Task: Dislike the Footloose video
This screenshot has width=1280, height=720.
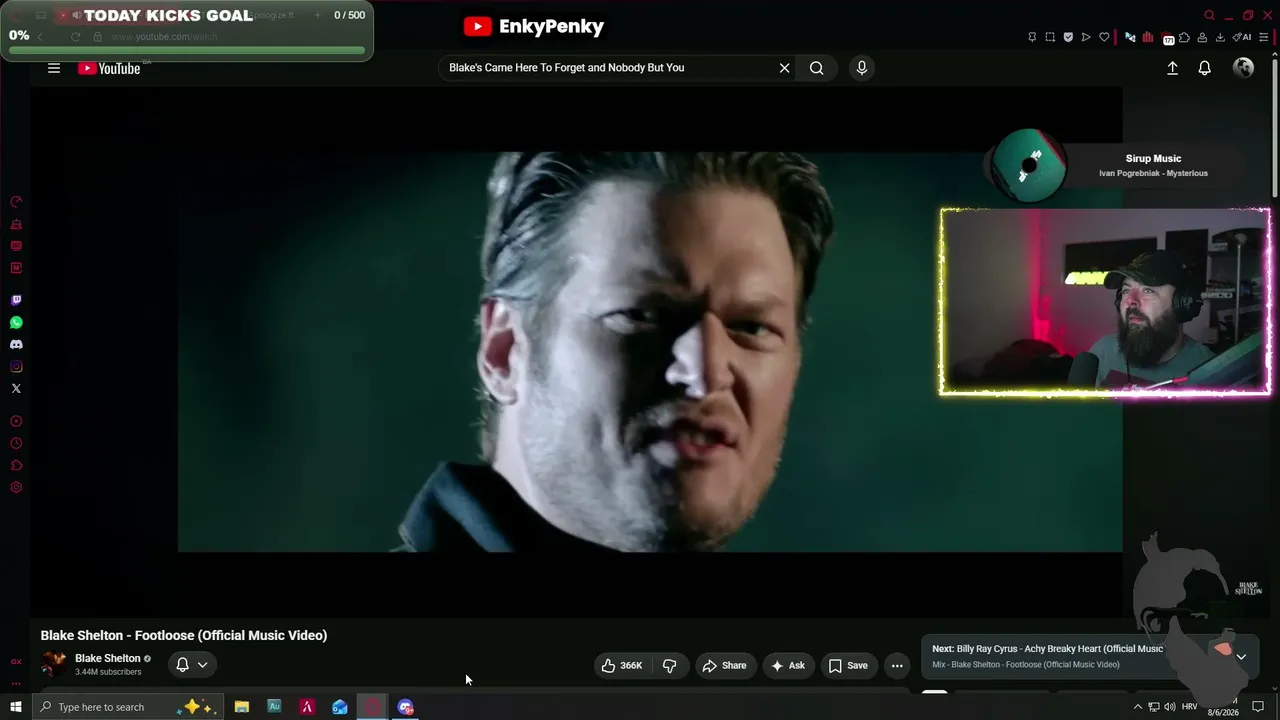Action: point(669,665)
